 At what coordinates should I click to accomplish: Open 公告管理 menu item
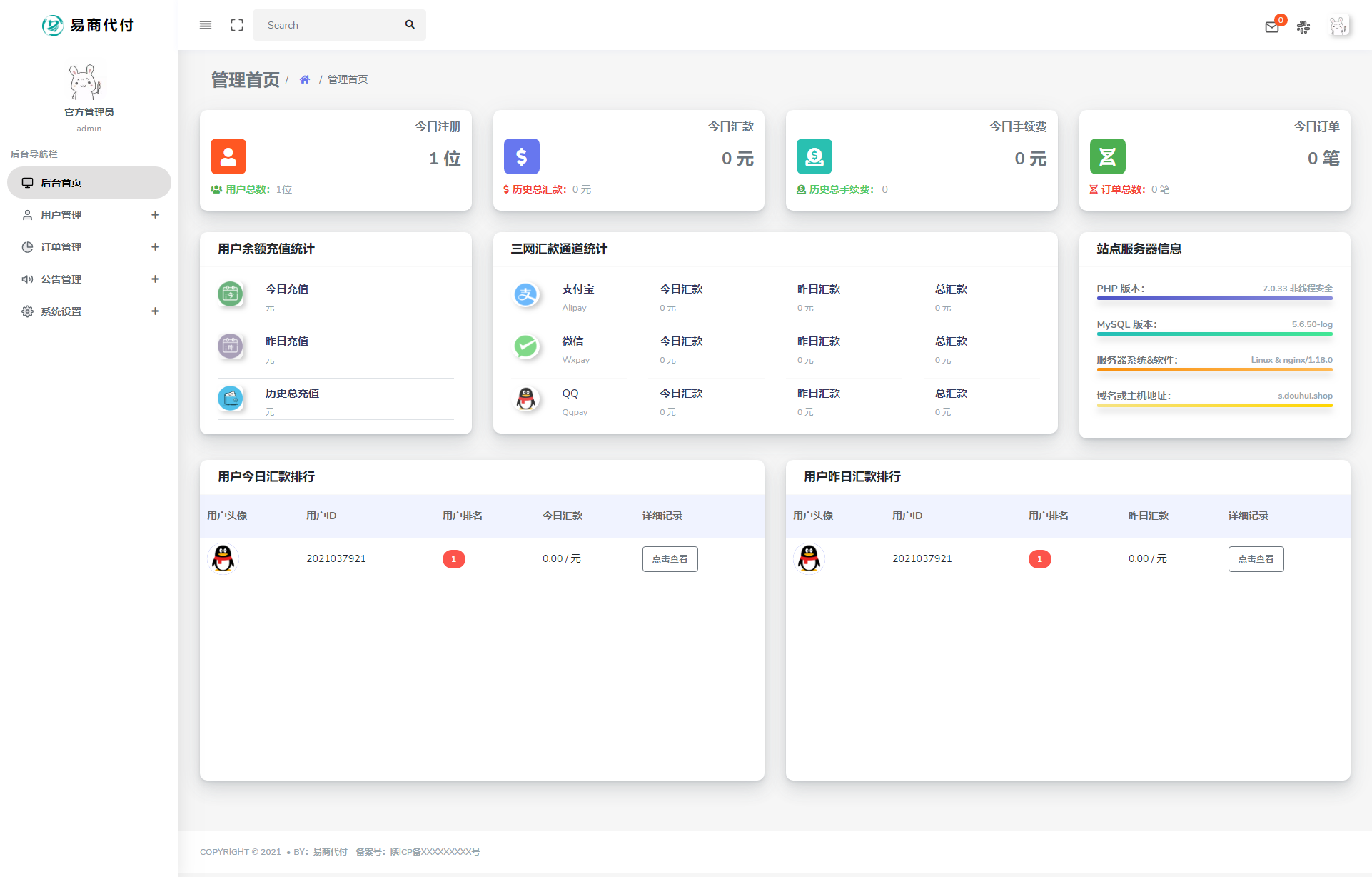61,279
